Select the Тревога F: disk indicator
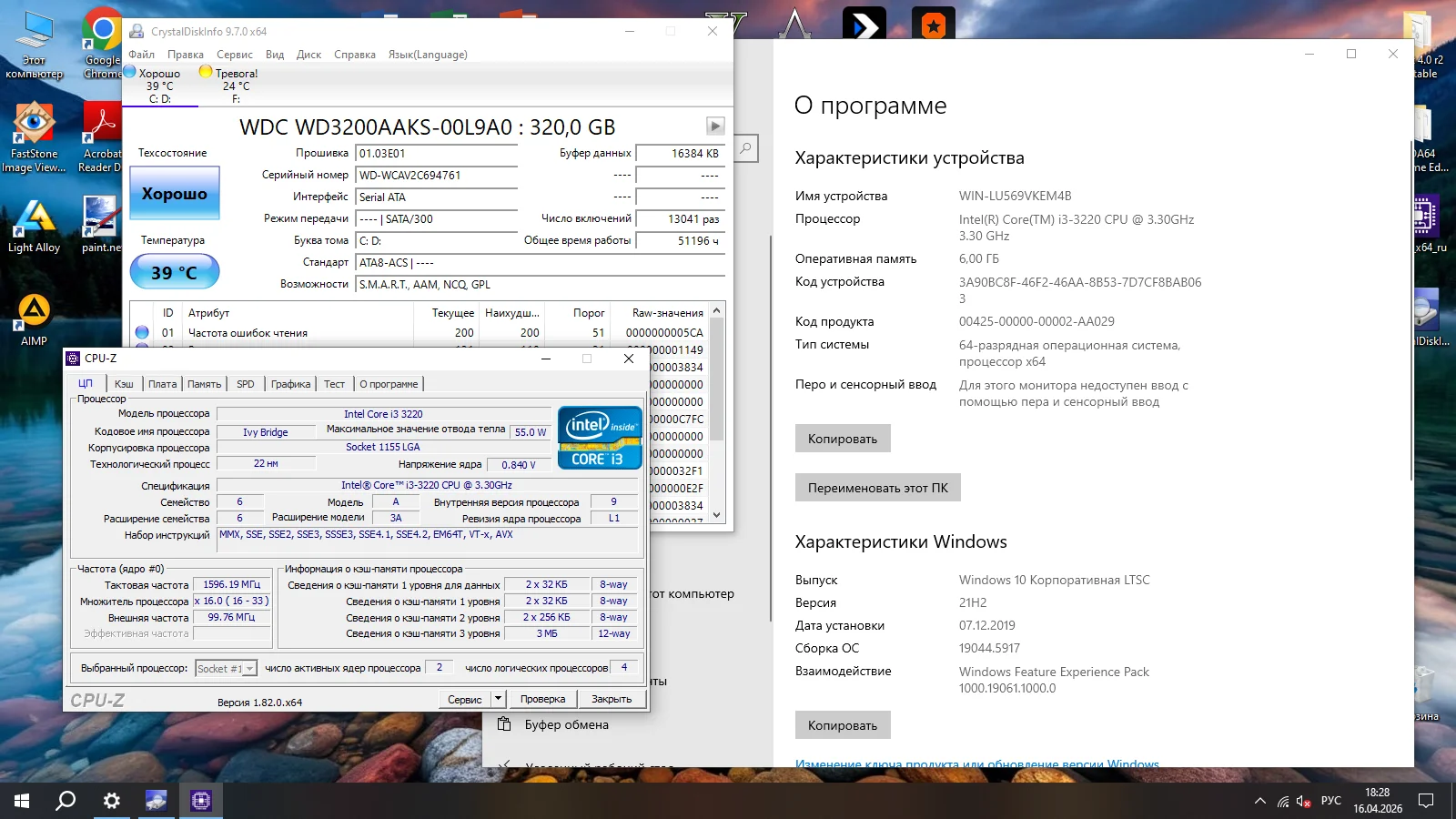Image resolution: width=1456 pixels, height=819 pixels. point(229,86)
